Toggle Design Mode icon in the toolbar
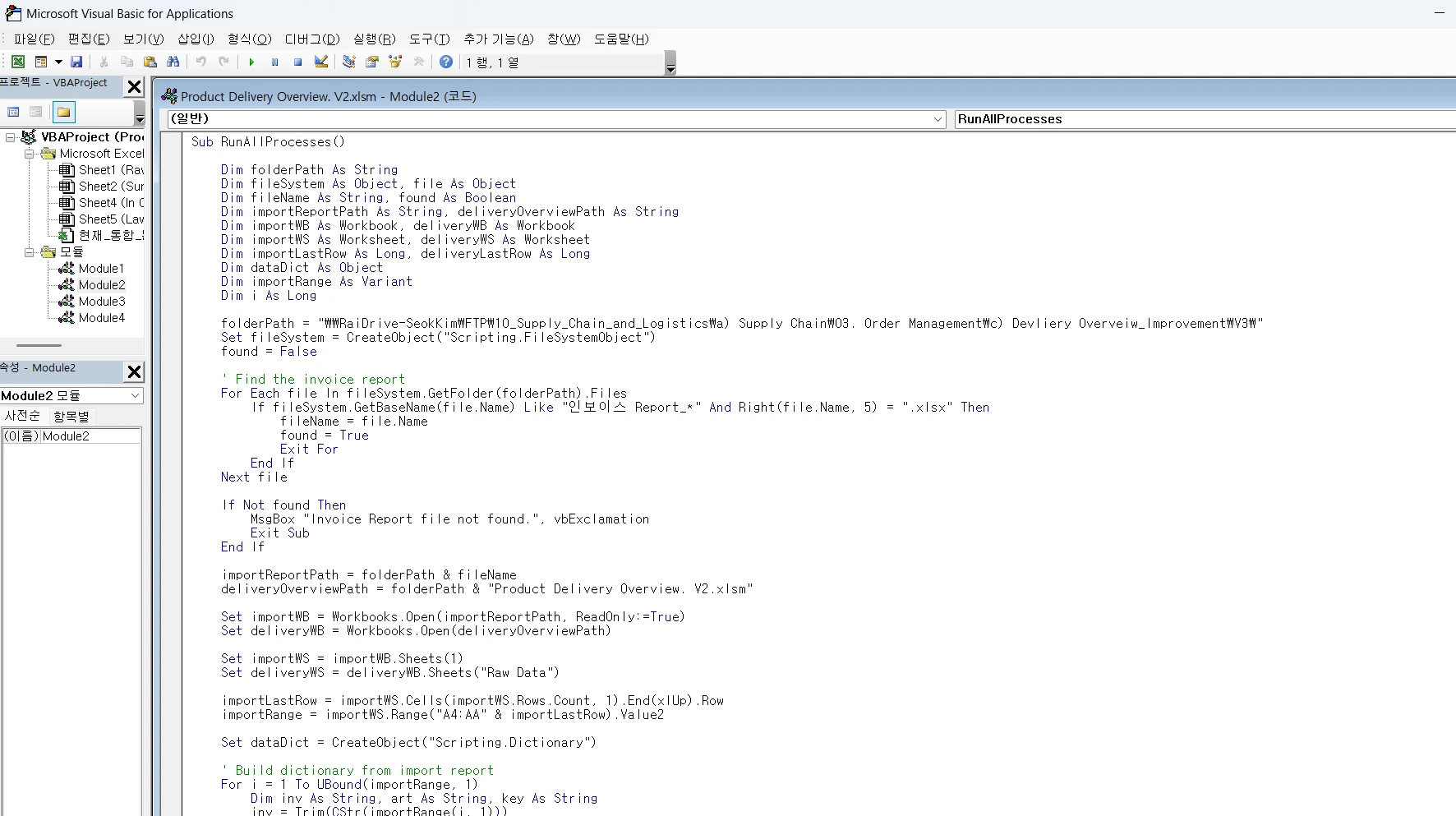Viewport: 1456px width, 816px height. click(x=321, y=62)
